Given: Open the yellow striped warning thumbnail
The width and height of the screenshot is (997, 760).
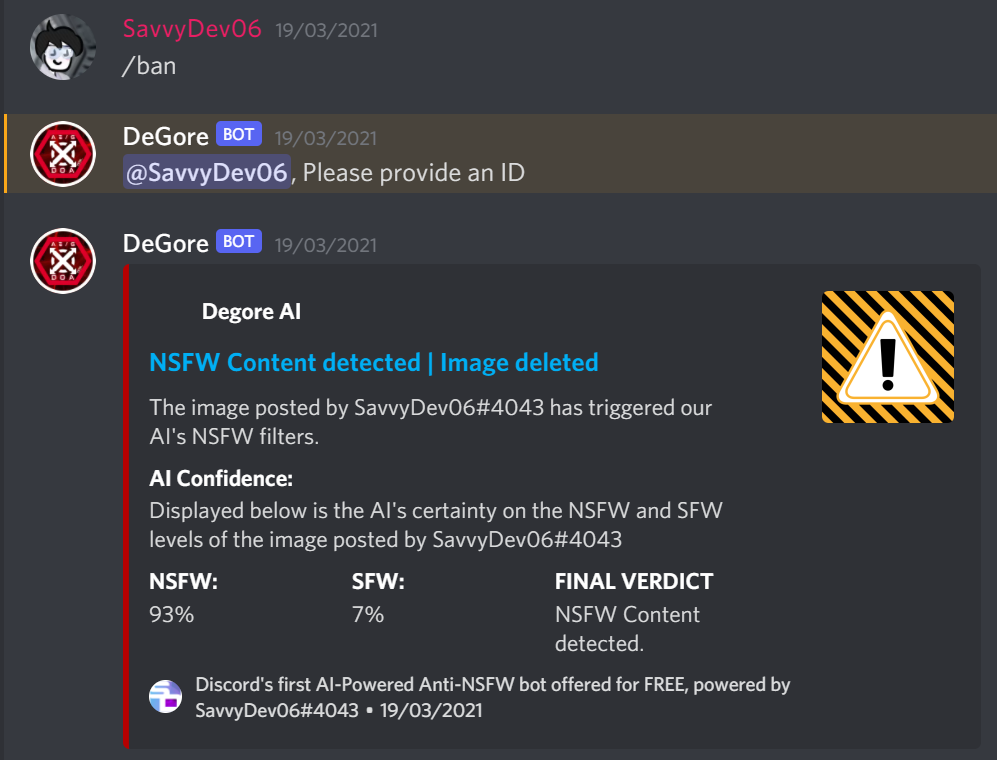Looking at the screenshot, I should point(888,357).
